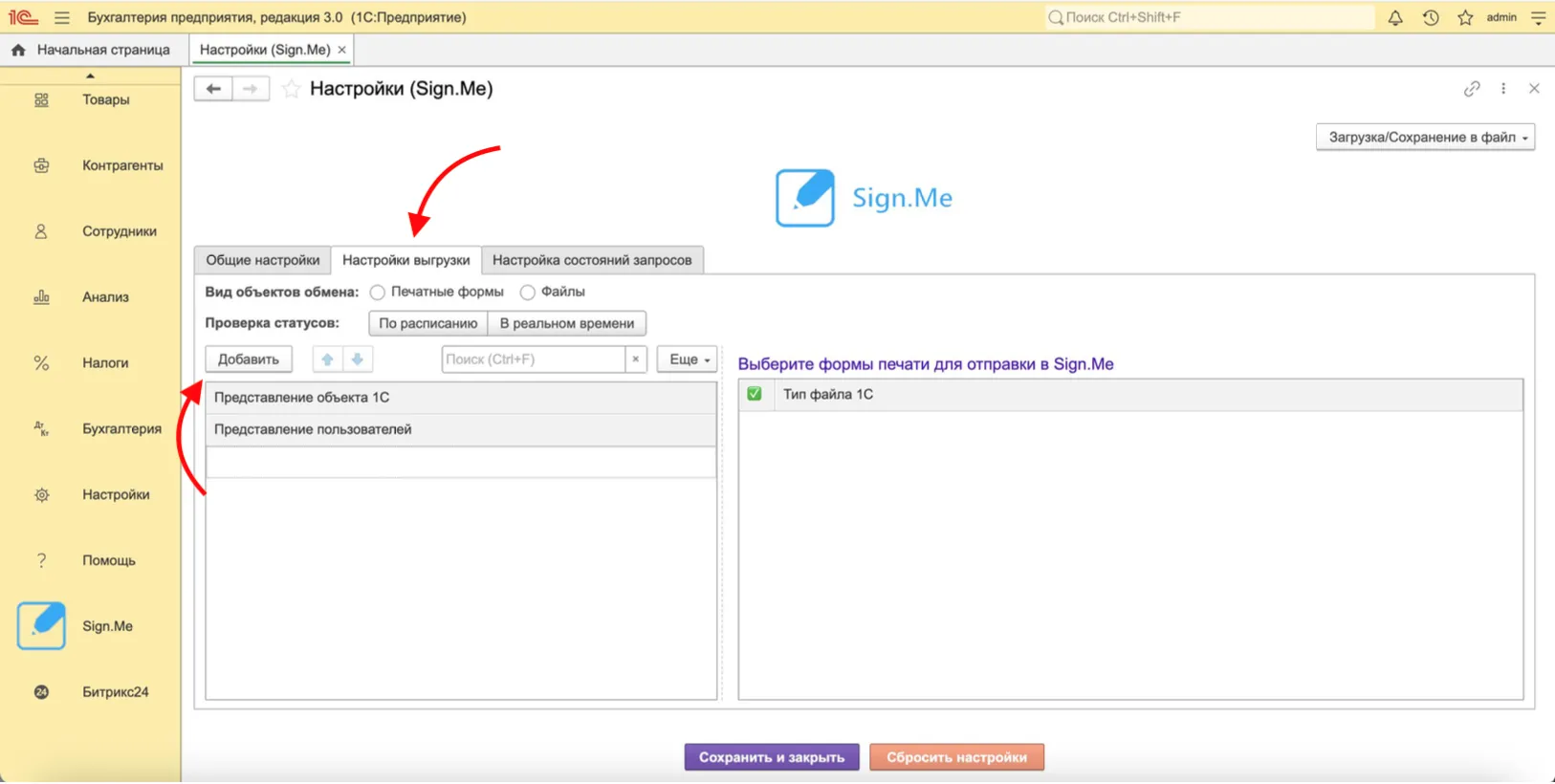Copy link with chain icon
1555x784 pixels.
click(x=1472, y=89)
